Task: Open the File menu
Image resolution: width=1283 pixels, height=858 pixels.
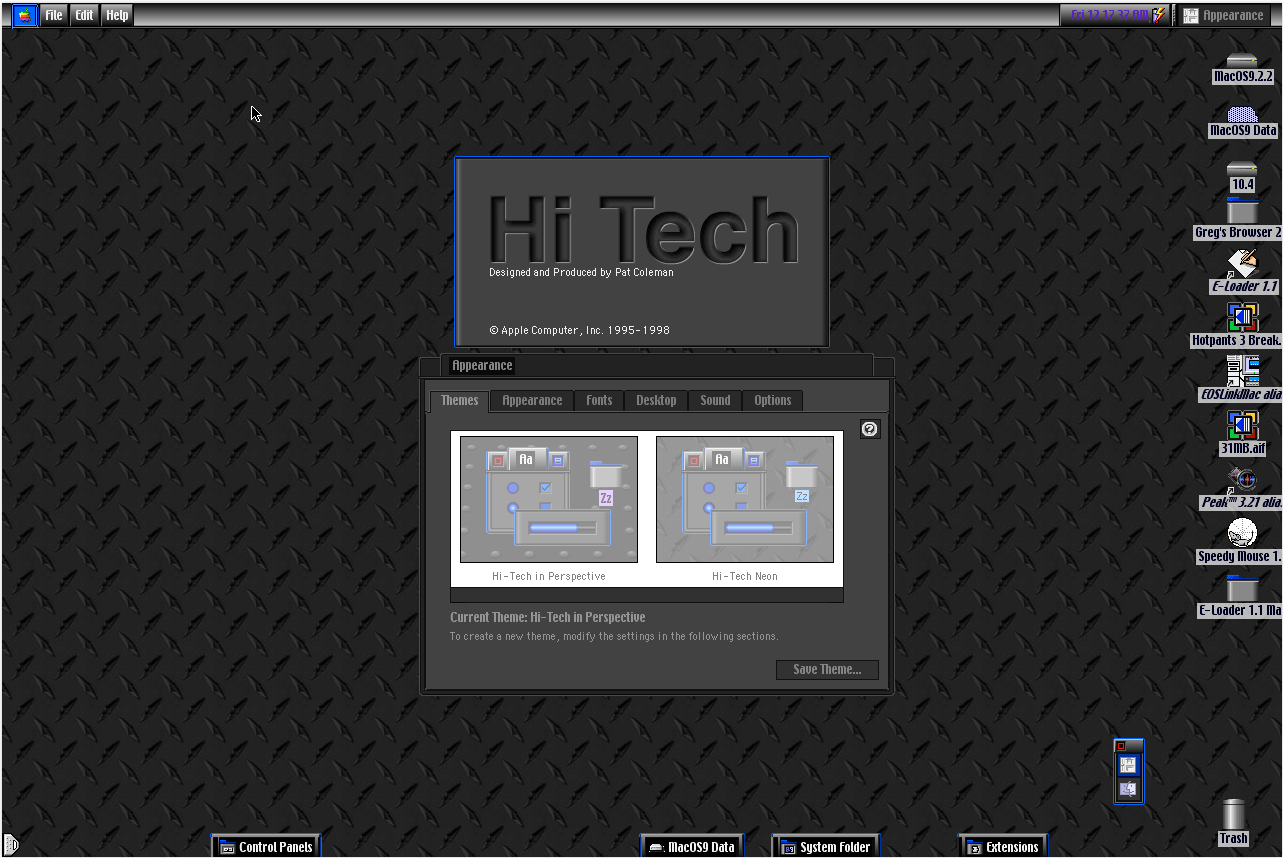Action: [54, 15]
